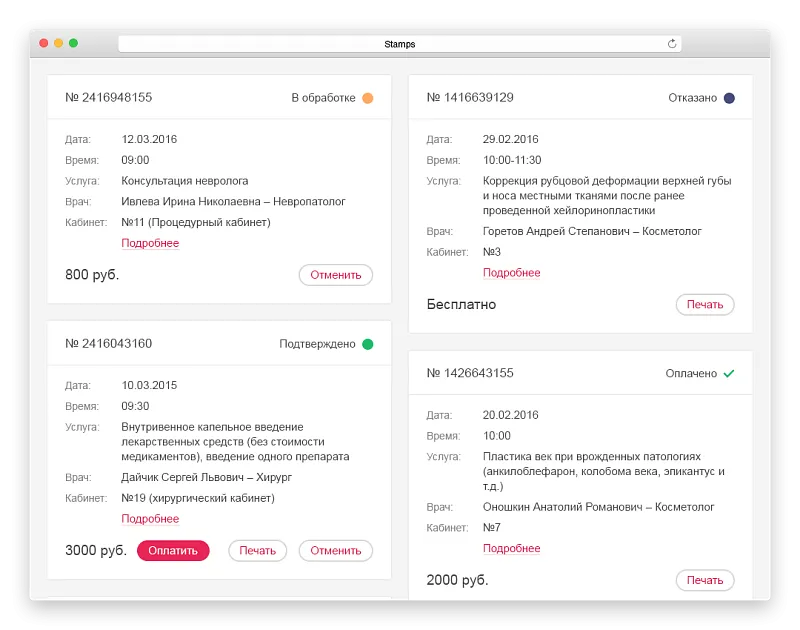The height and width of the screenshot is (630, 800).
Task: Print the 2000 руб. order
Action: (x=704, y=580)
